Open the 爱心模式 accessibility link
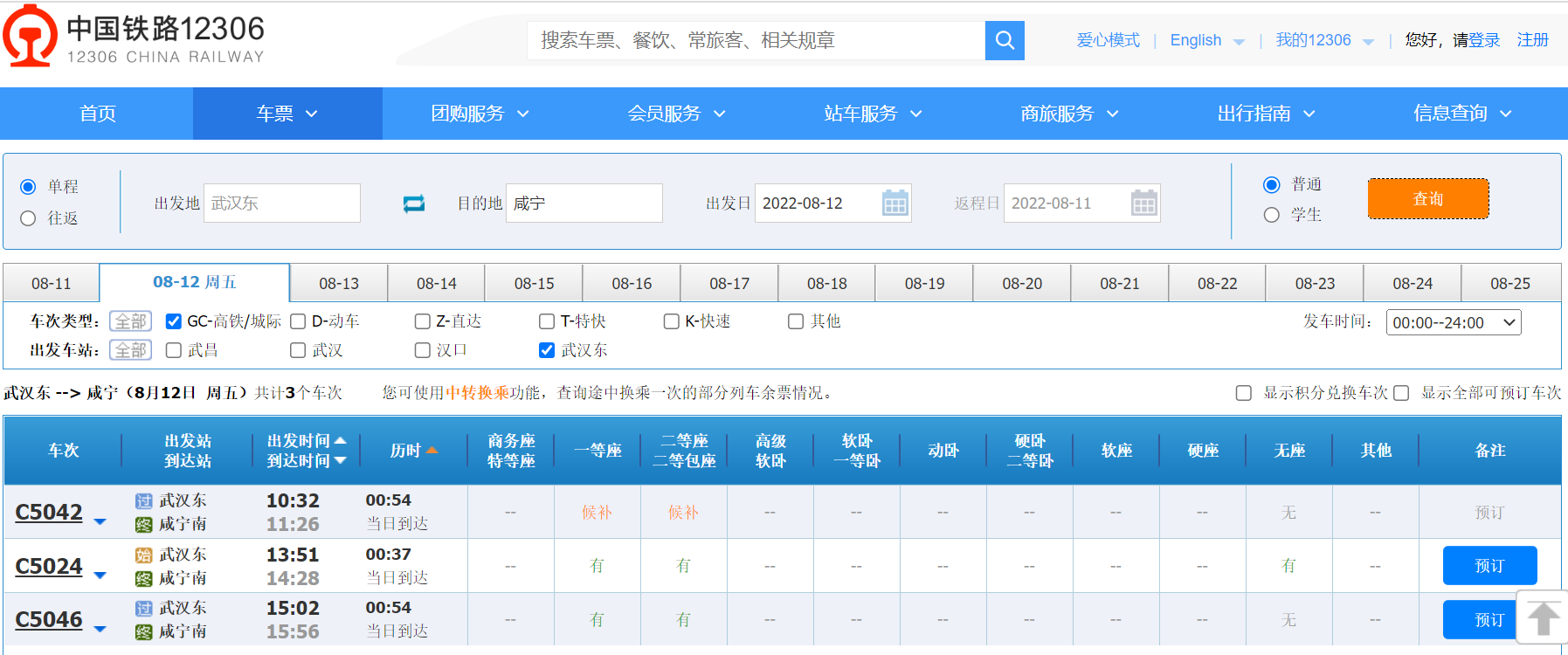This screenshot has height=655, width=1568. click(x=1108, y=40)
